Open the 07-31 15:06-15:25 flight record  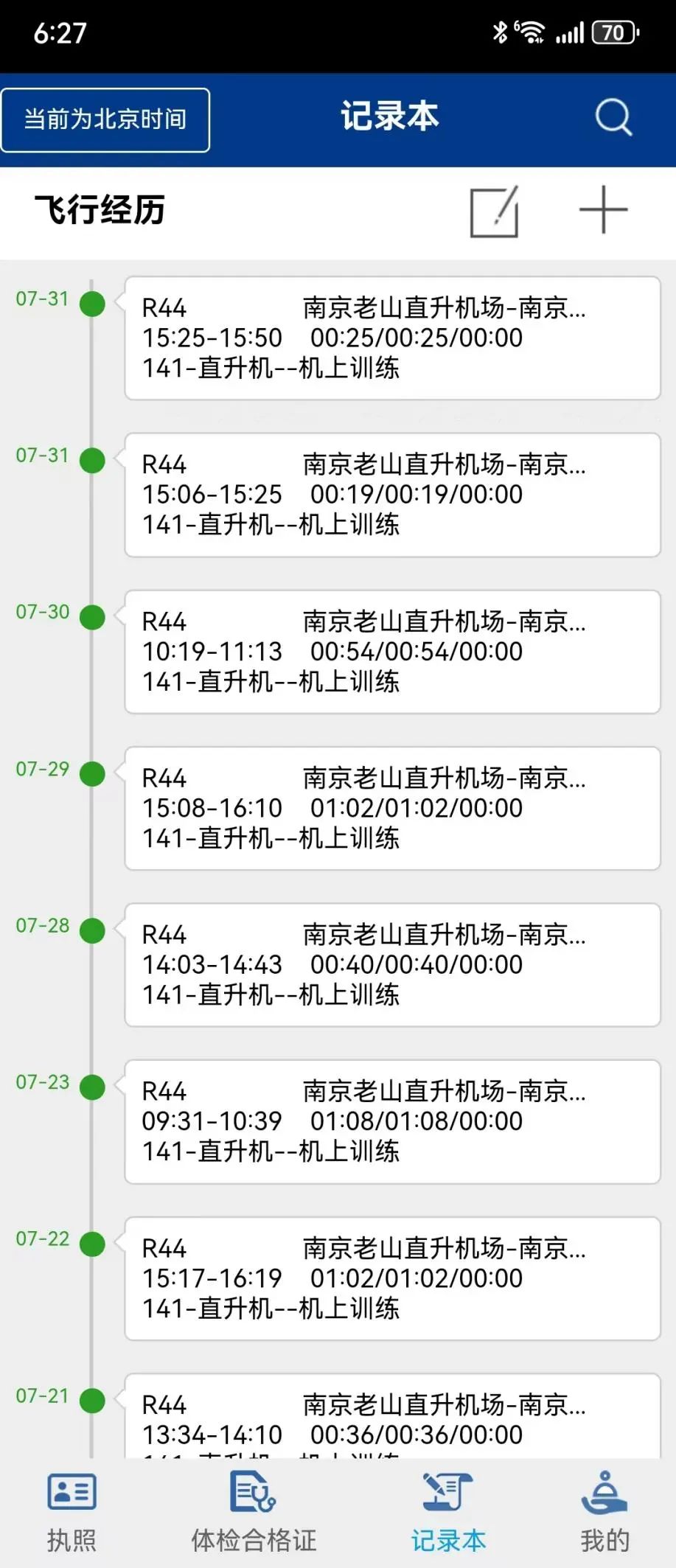(392, 495)
